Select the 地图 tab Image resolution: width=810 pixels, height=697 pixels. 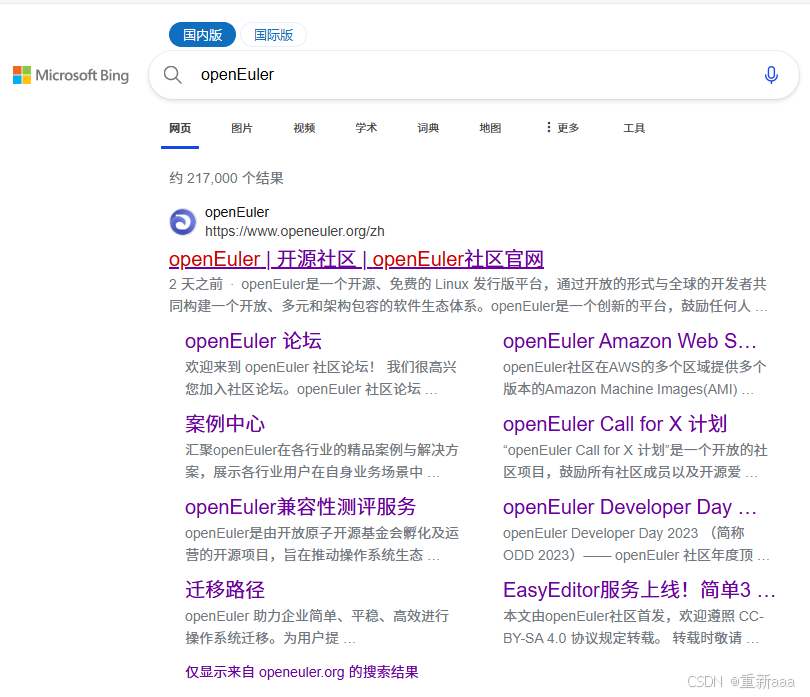[490, 128]
